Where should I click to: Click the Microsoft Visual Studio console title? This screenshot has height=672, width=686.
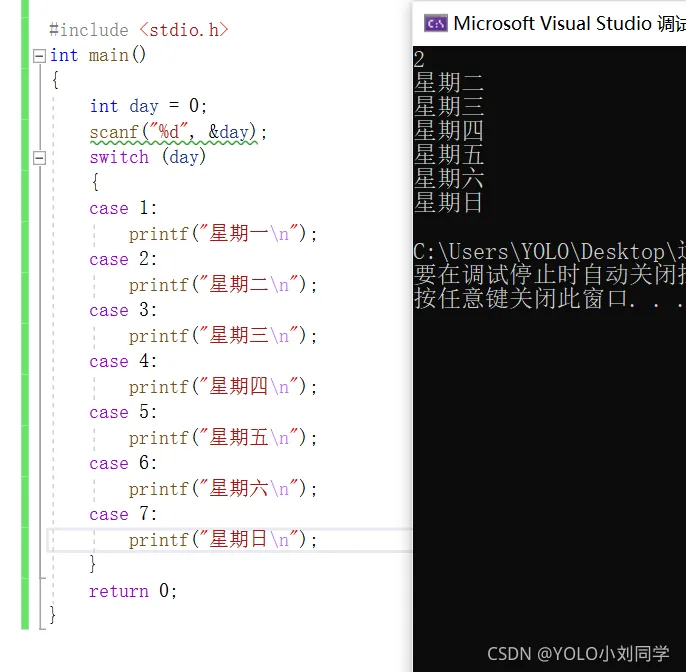[x=569, y=24]
